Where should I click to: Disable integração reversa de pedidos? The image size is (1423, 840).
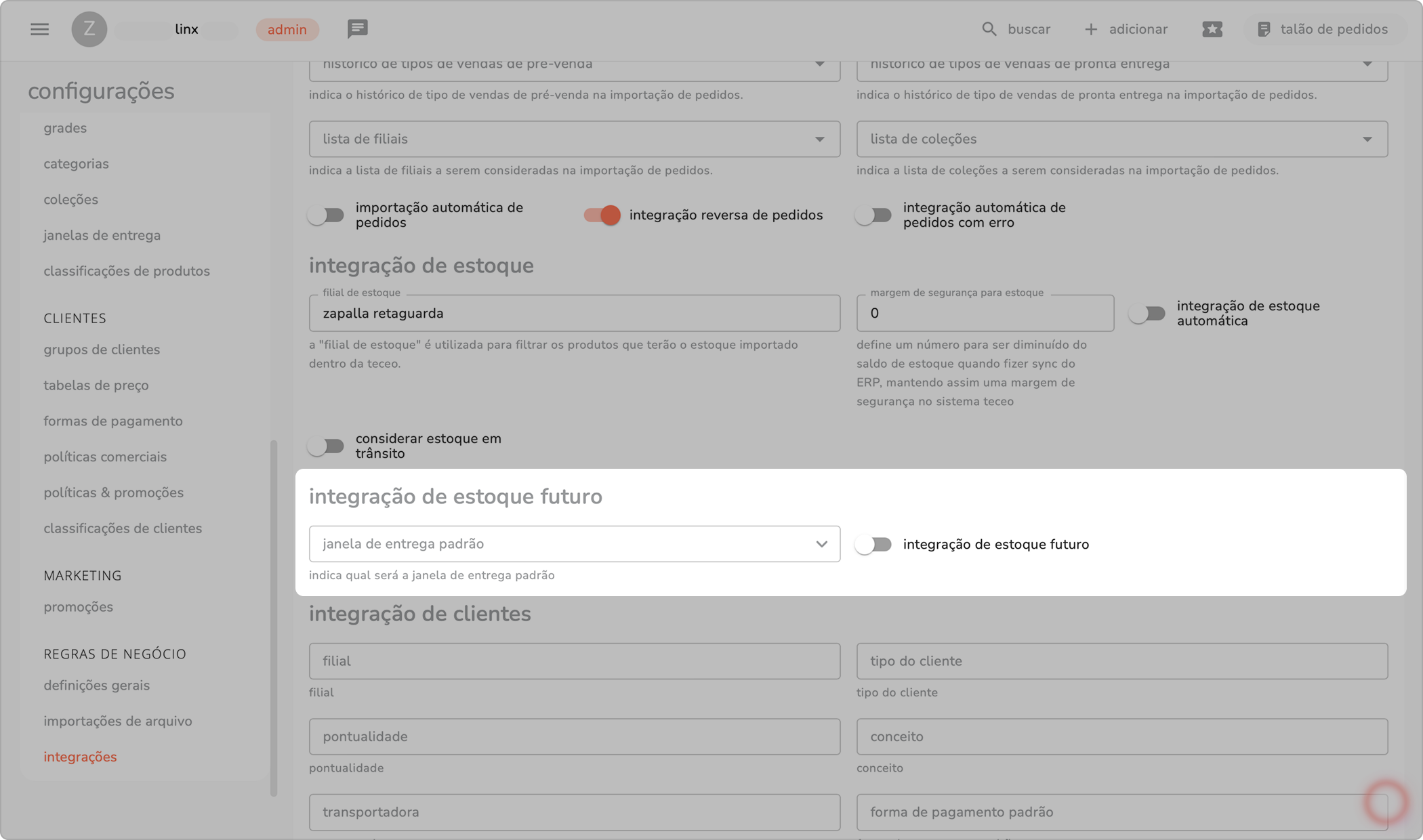point(602,215)
